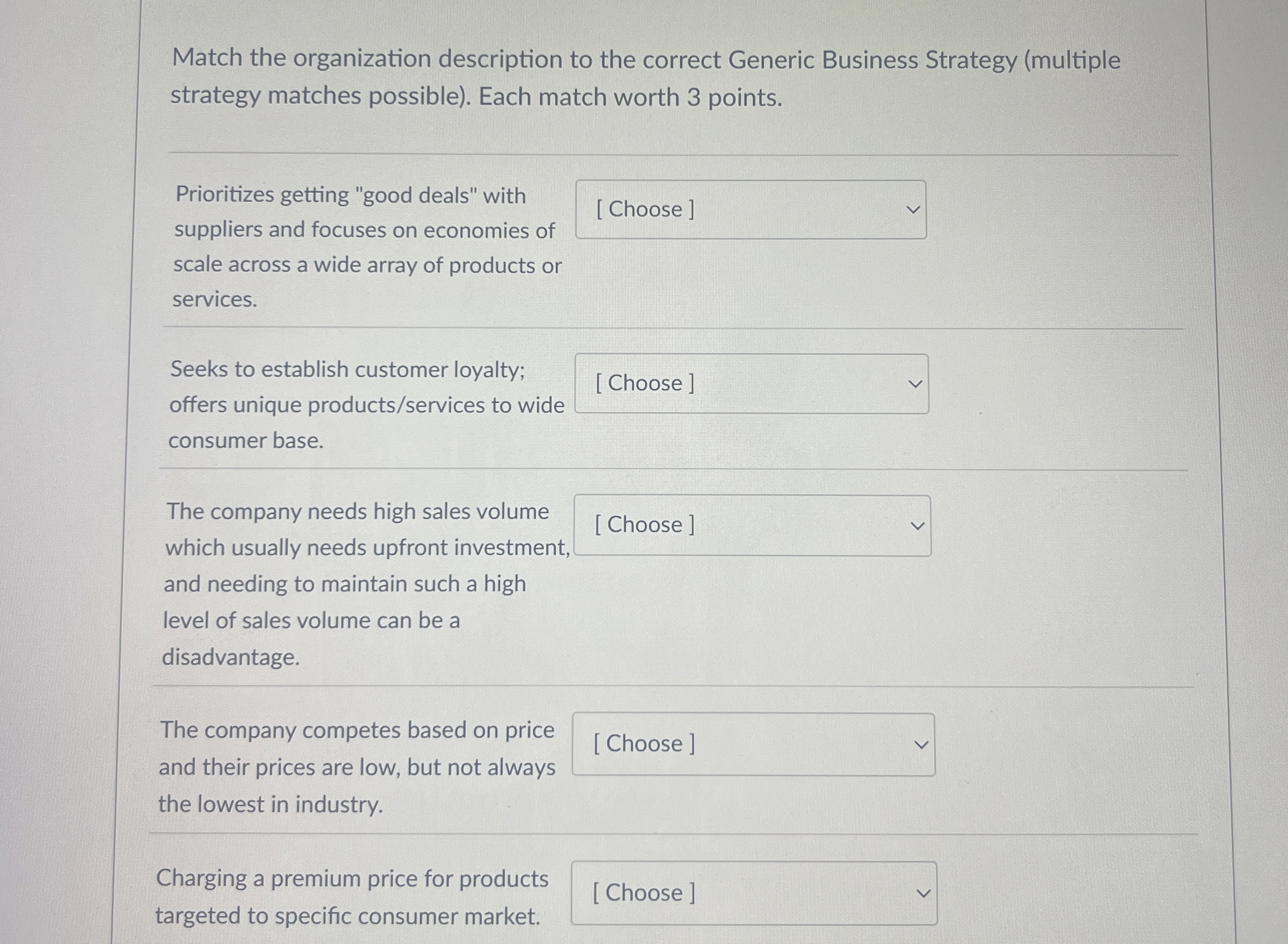1288x944 pixels.
Task: Click the economies of scale description text
Action: coord(367,247)
